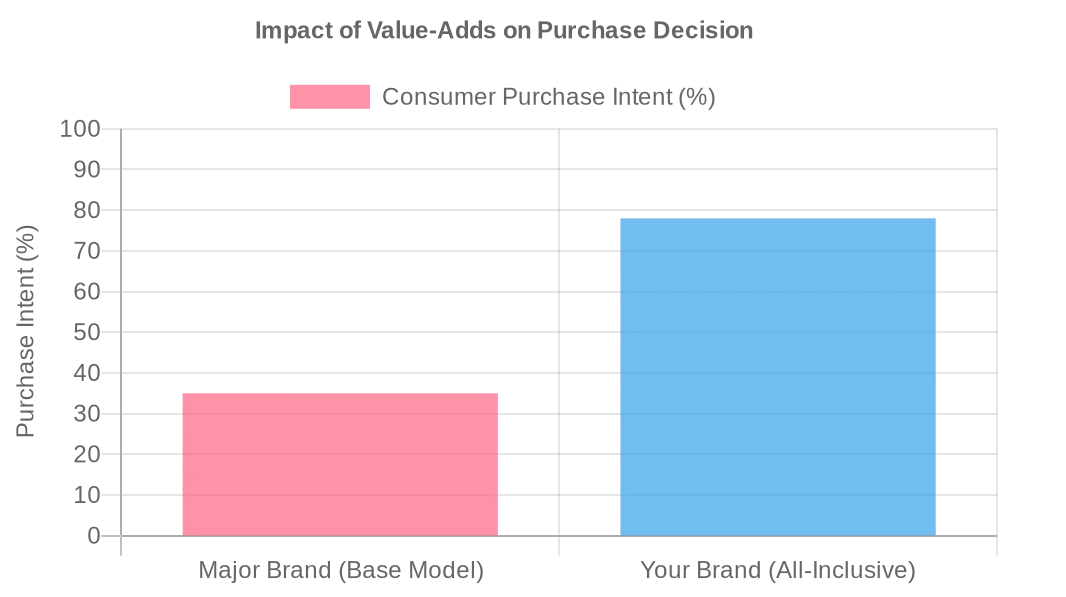
Task: Click the 100 tick label on y-axis
Action: click(80, 129)
